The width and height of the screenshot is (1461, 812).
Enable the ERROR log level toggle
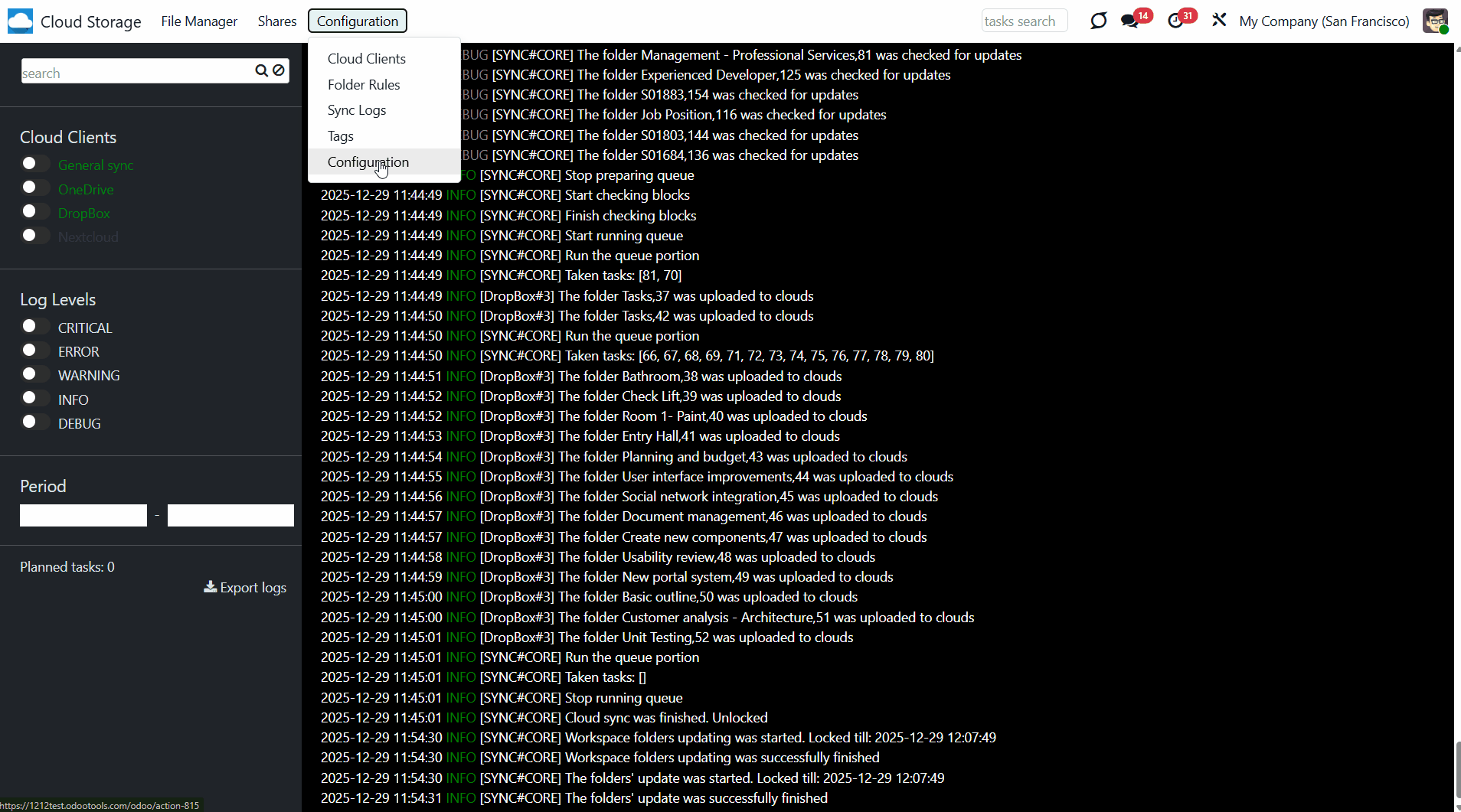tap(34, 351)
